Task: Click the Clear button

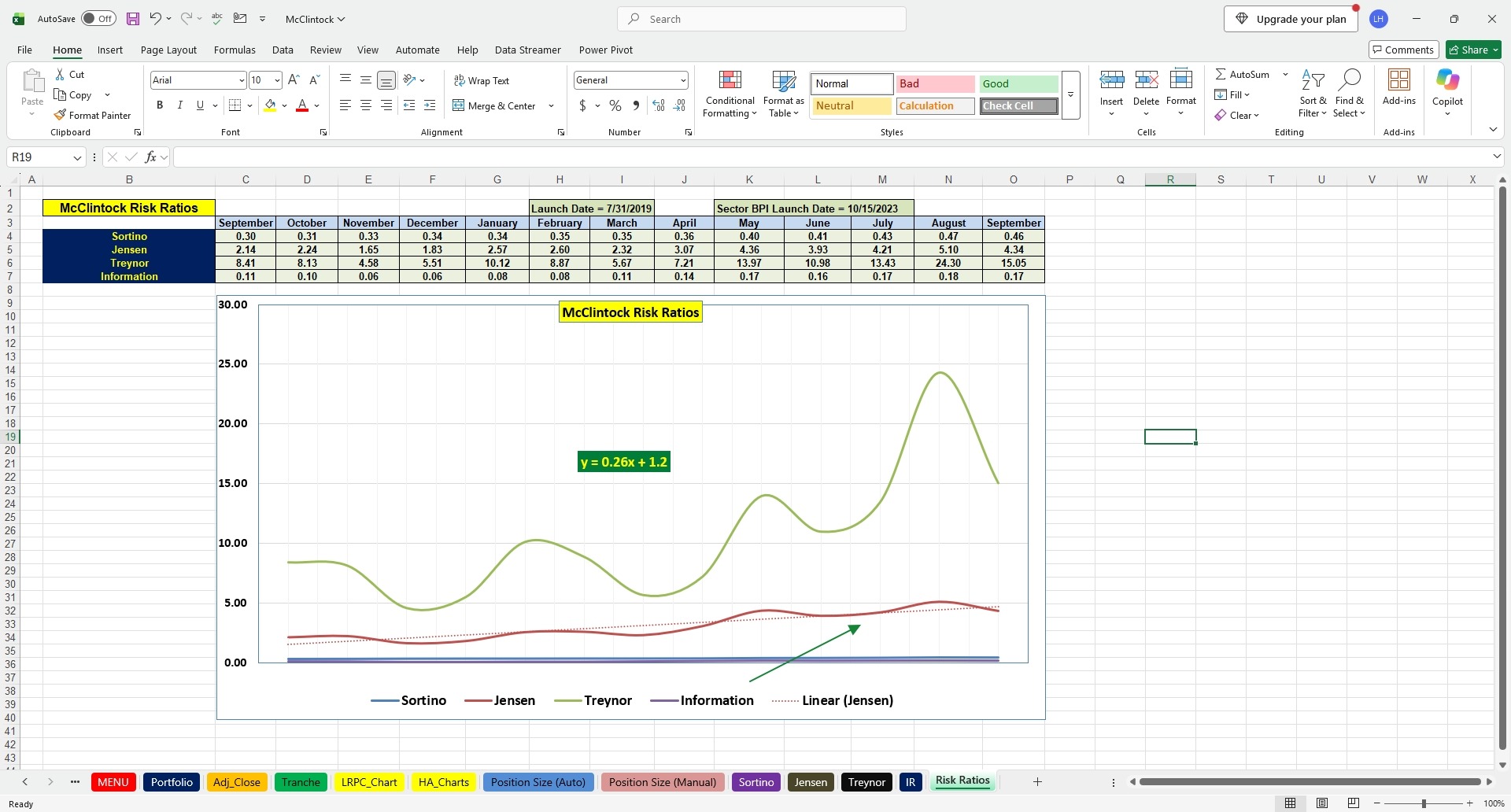Action: click(x=1237, y=115)
